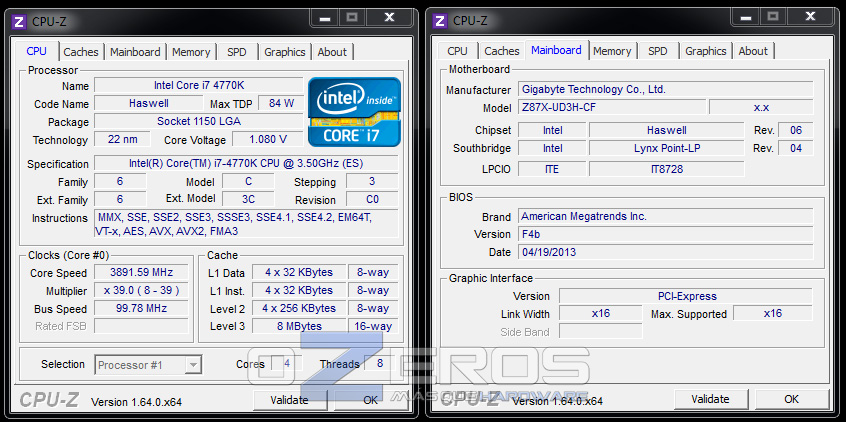Click the Ext. Model value 3C
The image size is (846, 422).
coord(248,199)
